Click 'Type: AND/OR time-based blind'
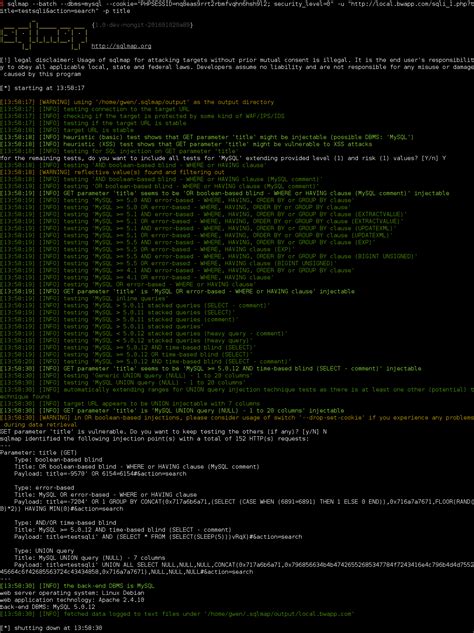474x633 pixels. click(x=65, y=523)
